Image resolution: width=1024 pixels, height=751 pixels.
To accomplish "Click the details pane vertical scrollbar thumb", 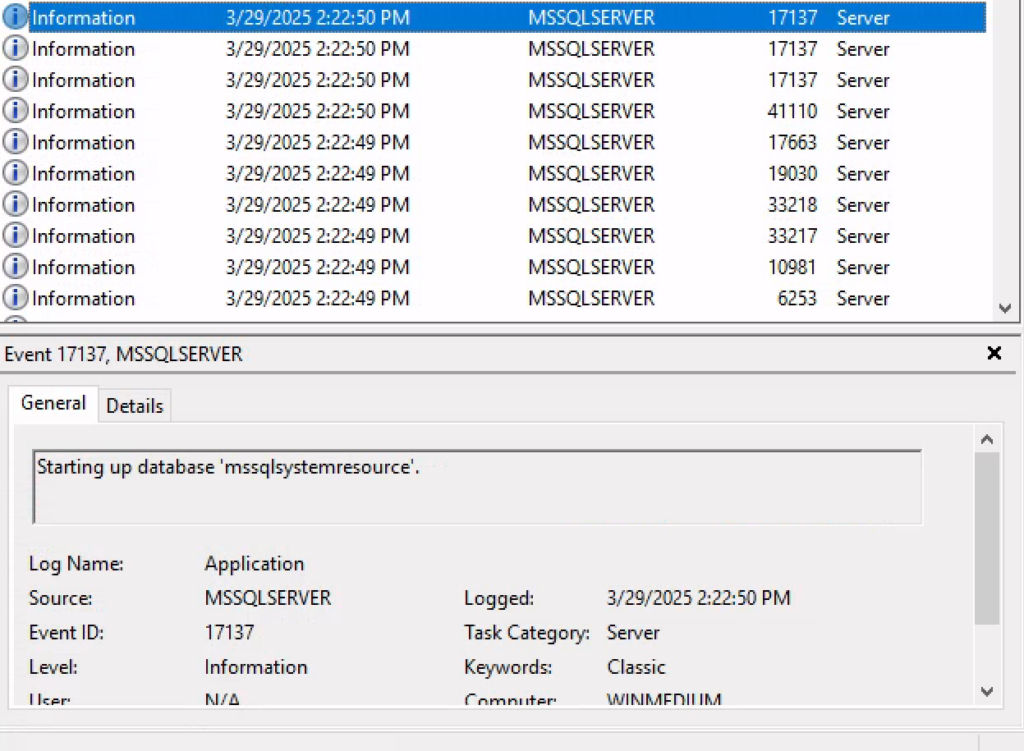I will pos(986,538).
